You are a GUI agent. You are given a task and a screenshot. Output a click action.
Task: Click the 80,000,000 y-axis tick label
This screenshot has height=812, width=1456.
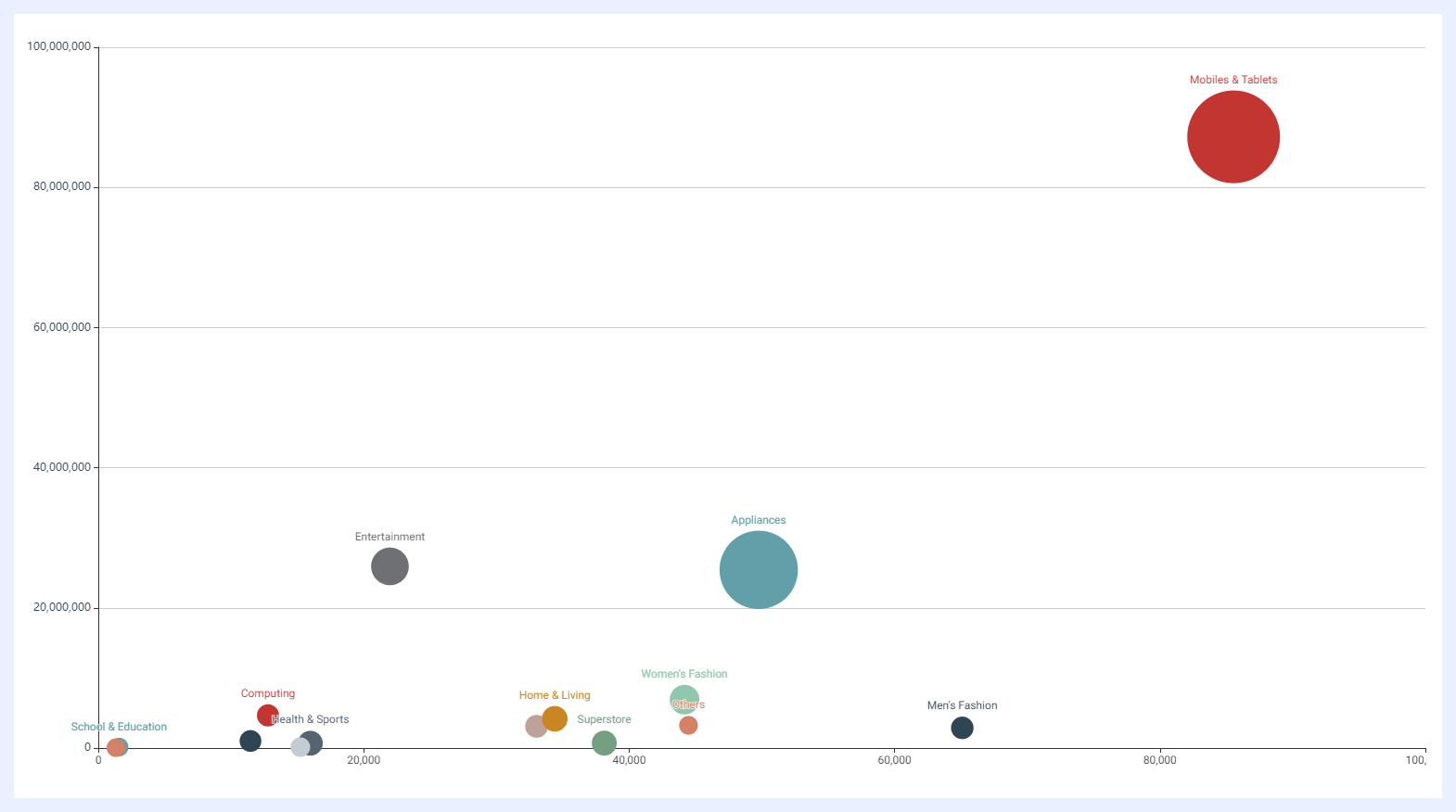click(62, 186)
